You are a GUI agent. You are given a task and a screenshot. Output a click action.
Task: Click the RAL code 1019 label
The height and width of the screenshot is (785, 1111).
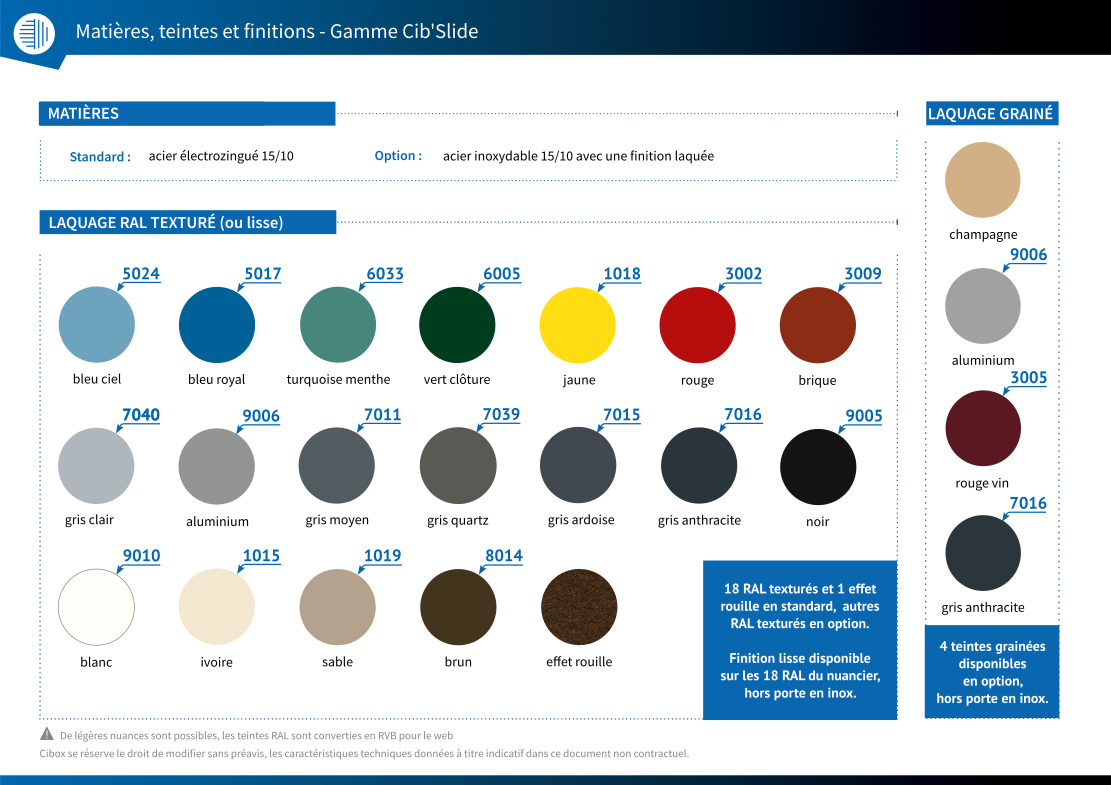(383, 555)
